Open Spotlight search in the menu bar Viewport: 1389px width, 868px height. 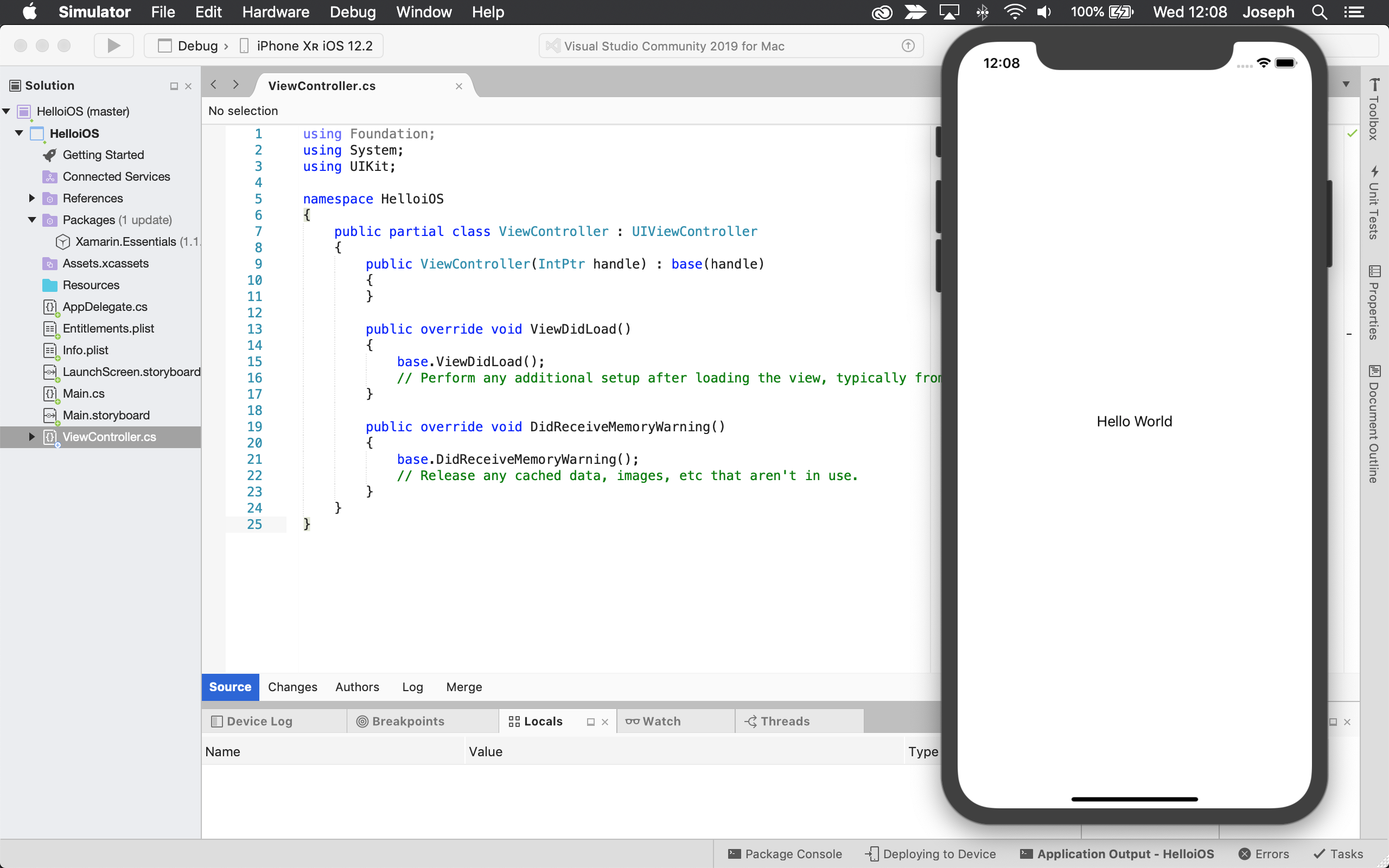[x=1320, y=12]
